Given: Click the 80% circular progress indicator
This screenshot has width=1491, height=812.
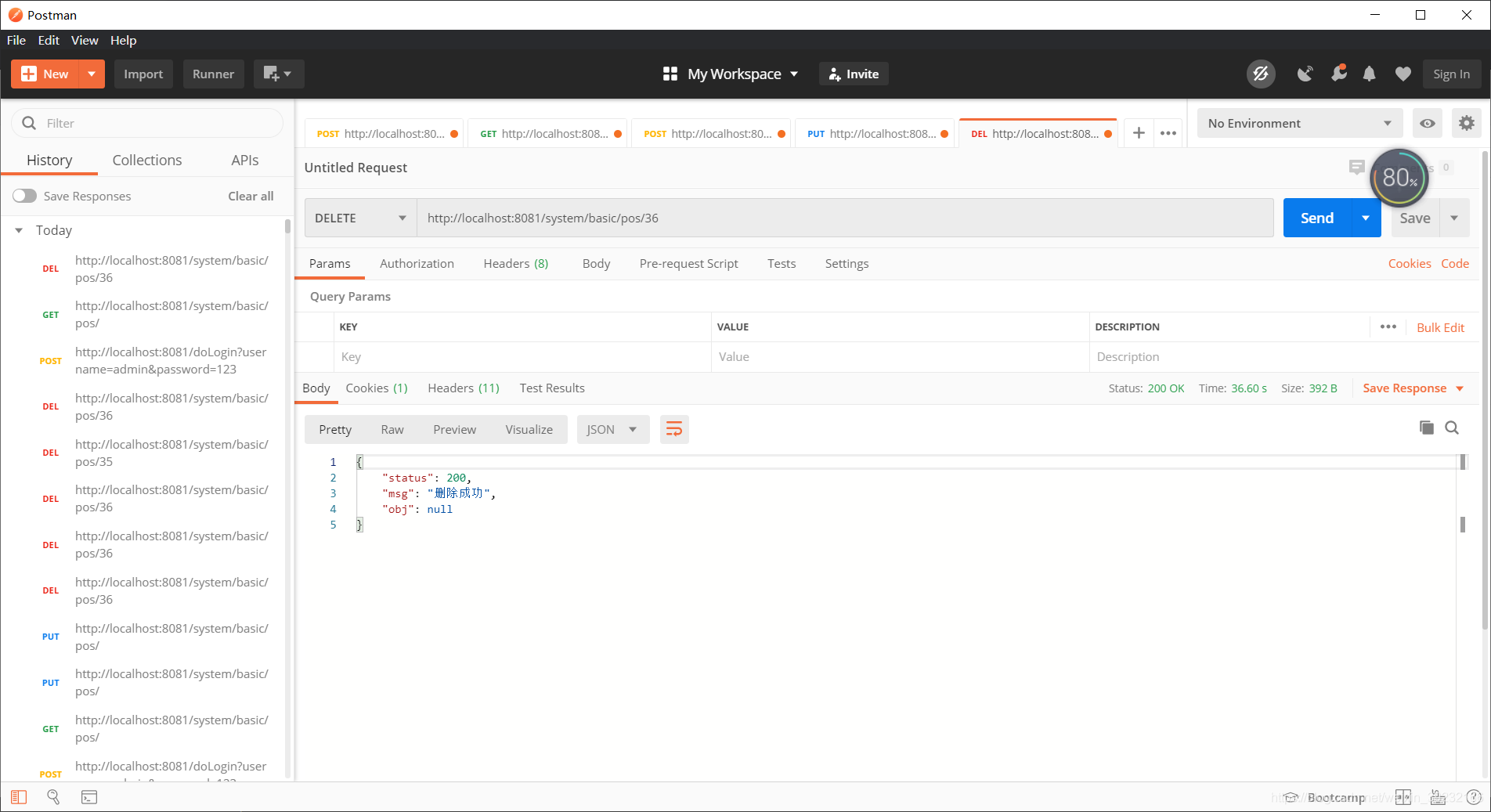Looking at the screenshot, I should tap(1399, 178).
